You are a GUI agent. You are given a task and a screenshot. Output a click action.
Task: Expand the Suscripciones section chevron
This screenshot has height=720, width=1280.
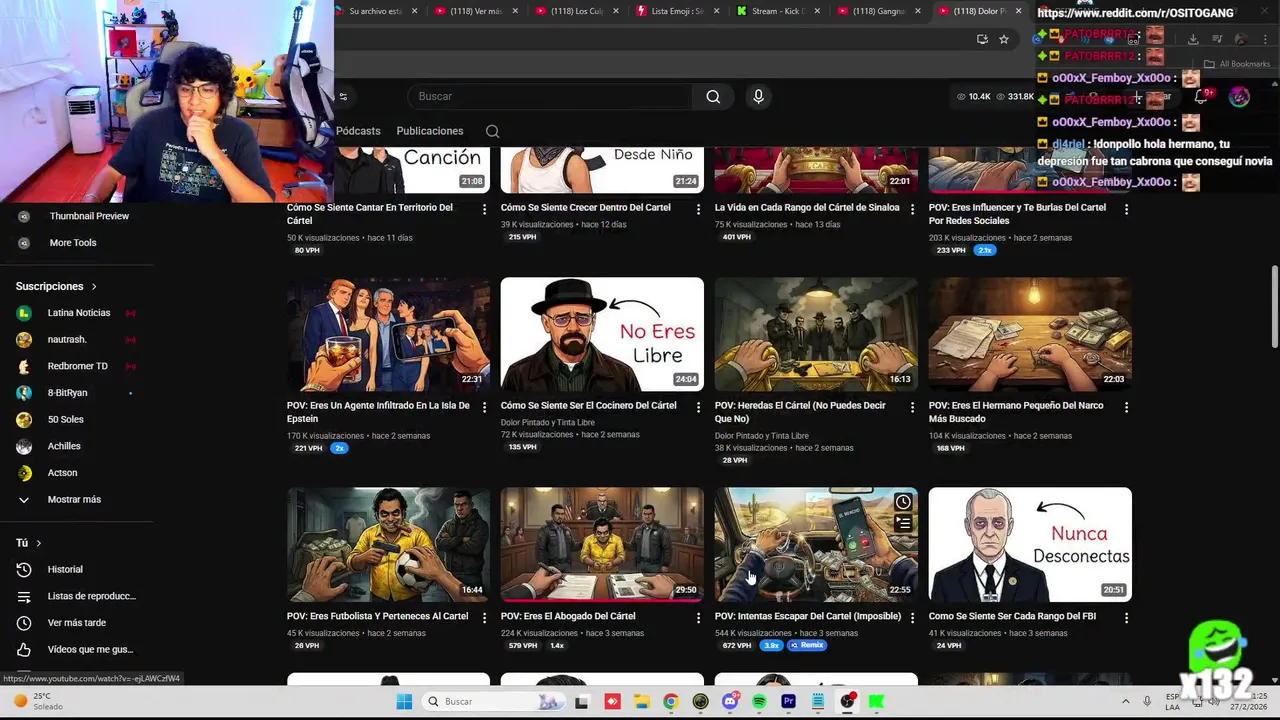coord(94,287)
